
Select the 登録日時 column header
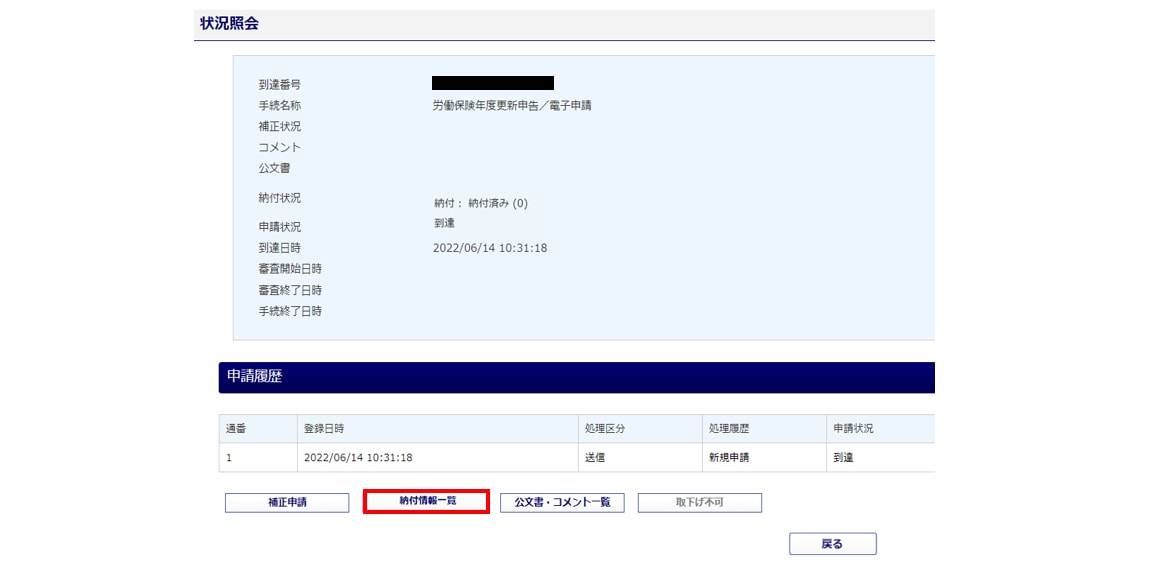[324, 428]
